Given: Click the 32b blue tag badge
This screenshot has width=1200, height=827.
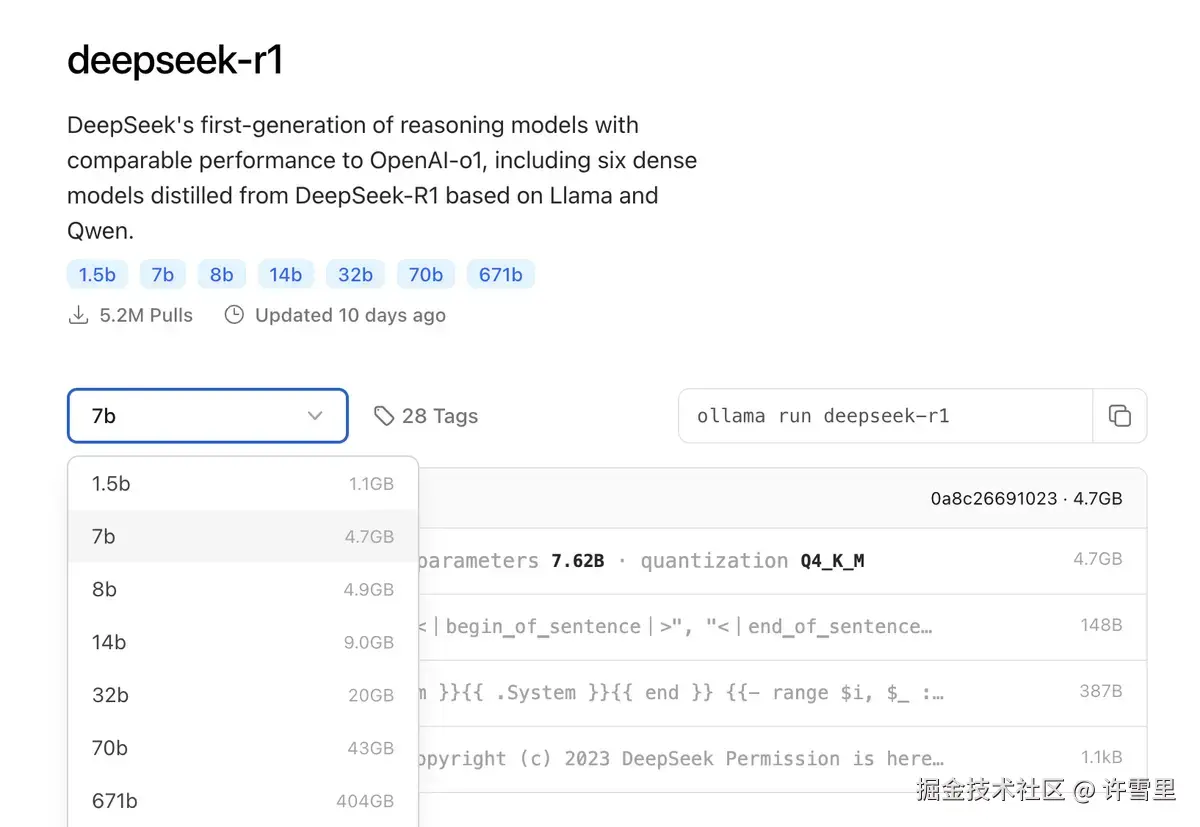Looking at the screenshot, I should pos(355,274).
